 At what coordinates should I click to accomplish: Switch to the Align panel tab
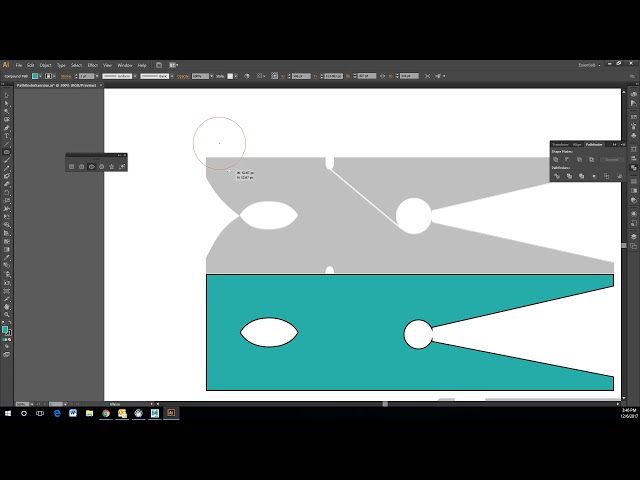[x=577, y=144]
